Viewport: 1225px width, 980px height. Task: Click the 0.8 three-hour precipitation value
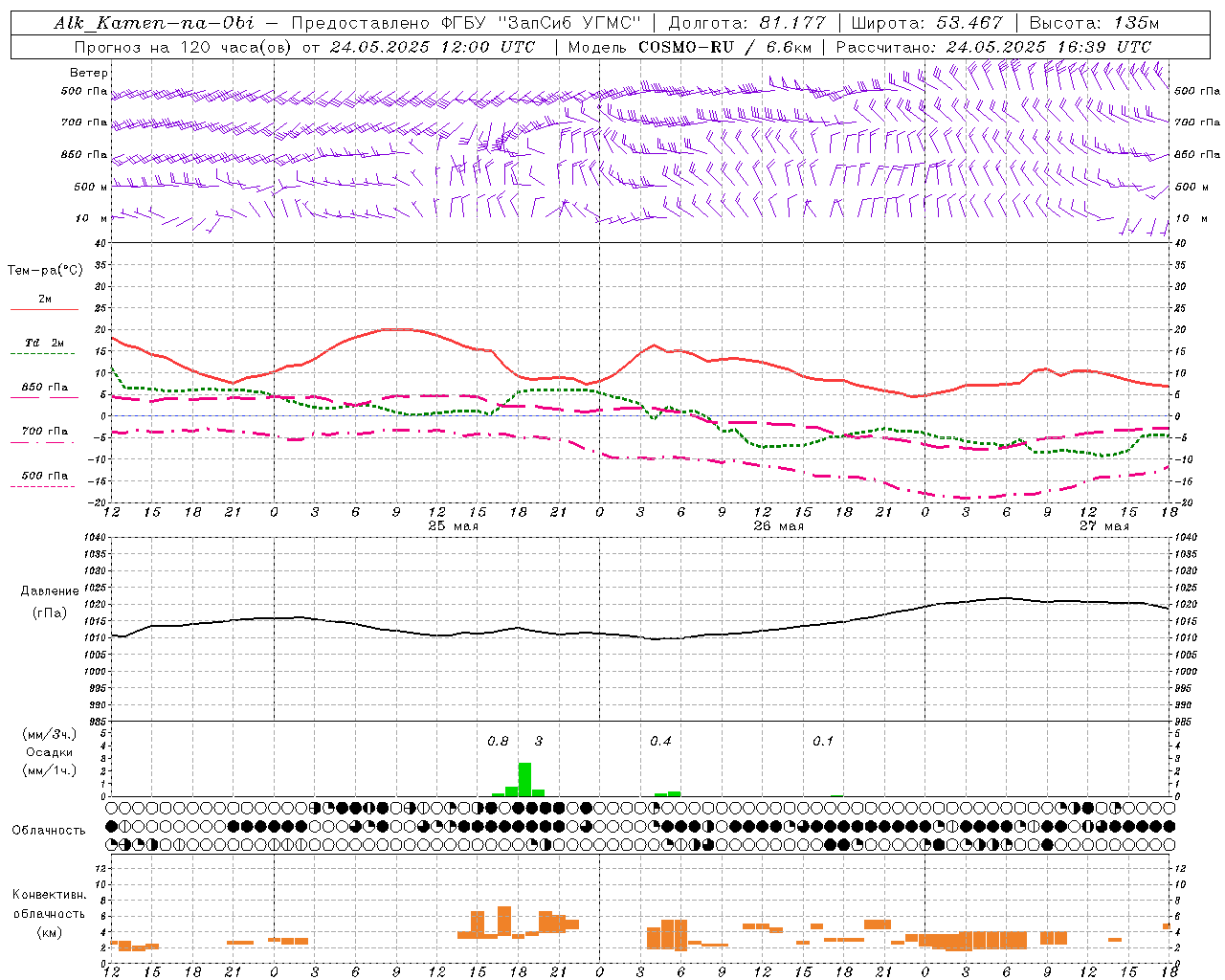click(498, 742)
